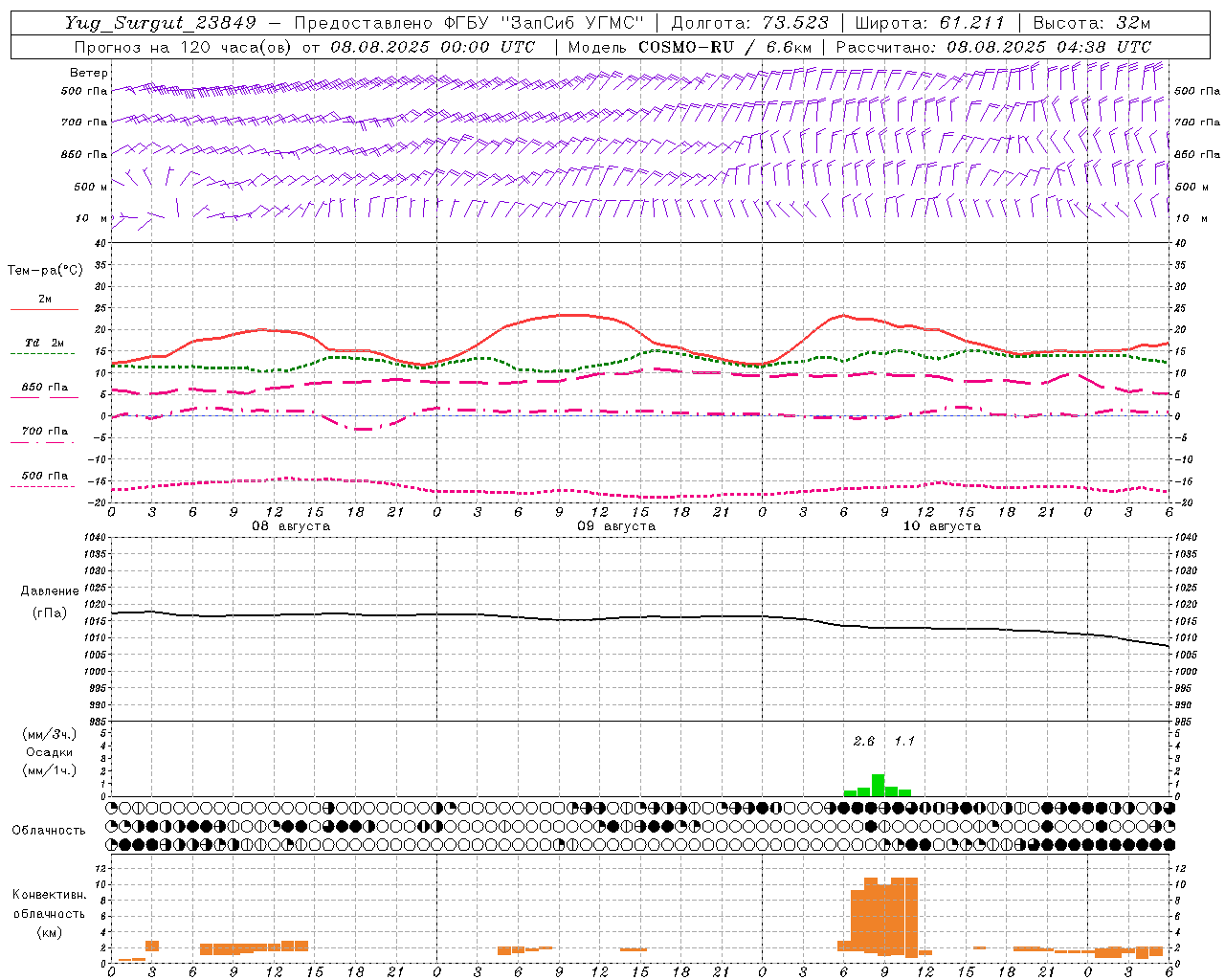Click the Td 2м dew point legend label
Viewport: 1225px width, 980px height.
pos(44,343)
